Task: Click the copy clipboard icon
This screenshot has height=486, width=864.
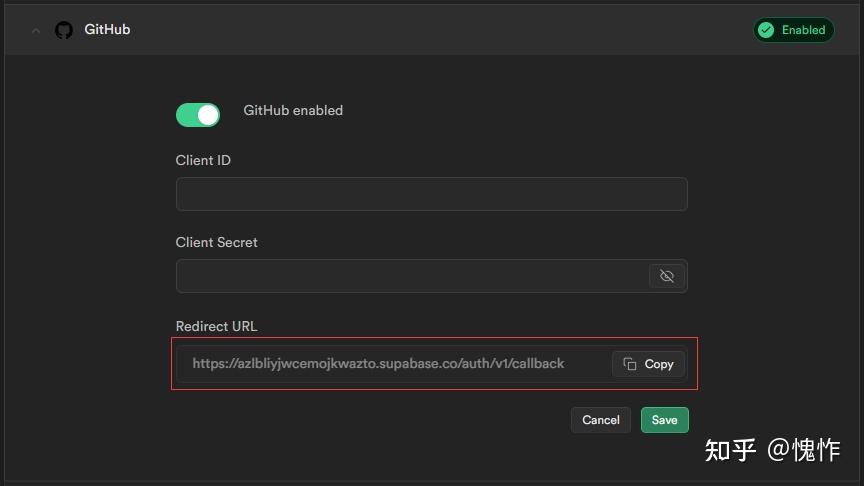Action: click(629, 364)
